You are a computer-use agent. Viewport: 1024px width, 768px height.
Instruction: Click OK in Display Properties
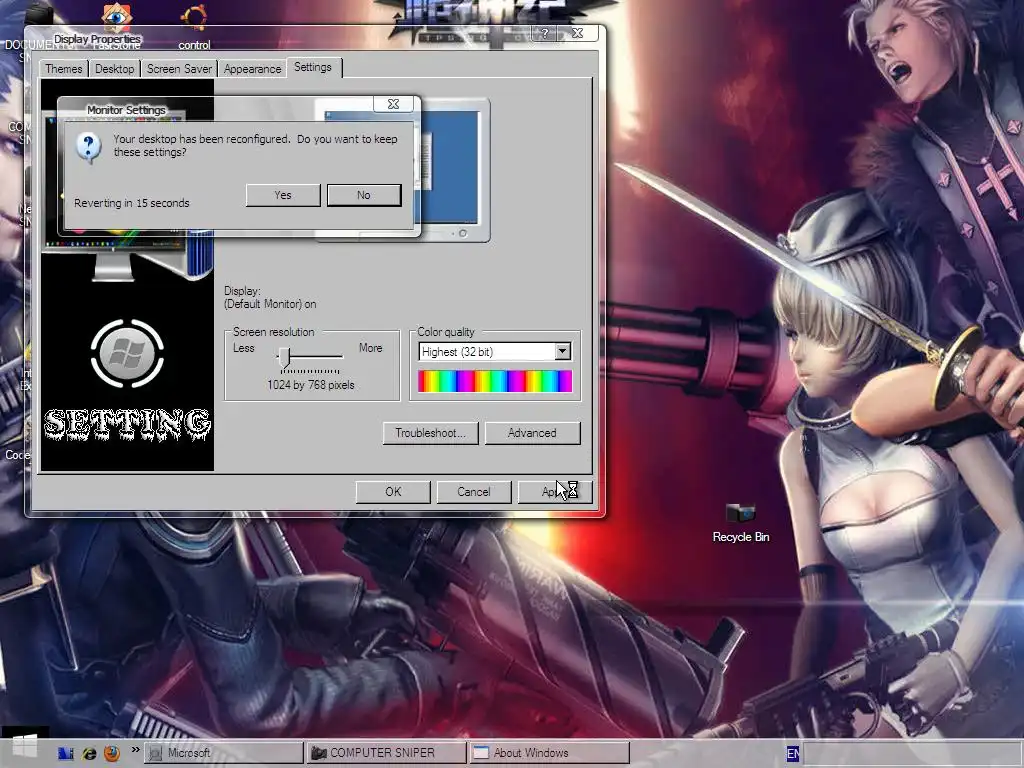pos(393,492)
